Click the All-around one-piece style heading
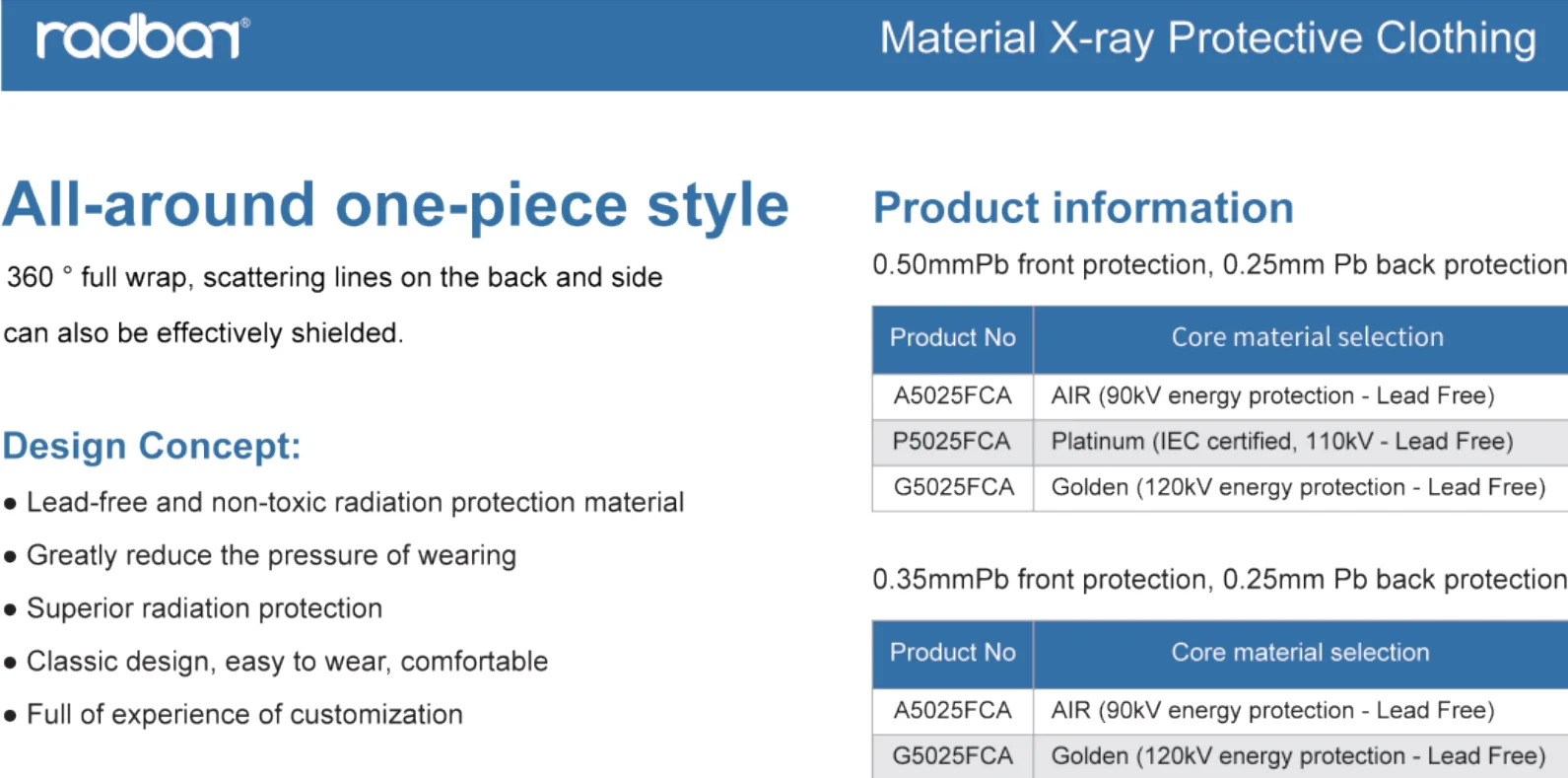Image resolution: width=1568 pixels, height=778 pixels. tap(395, 205)
